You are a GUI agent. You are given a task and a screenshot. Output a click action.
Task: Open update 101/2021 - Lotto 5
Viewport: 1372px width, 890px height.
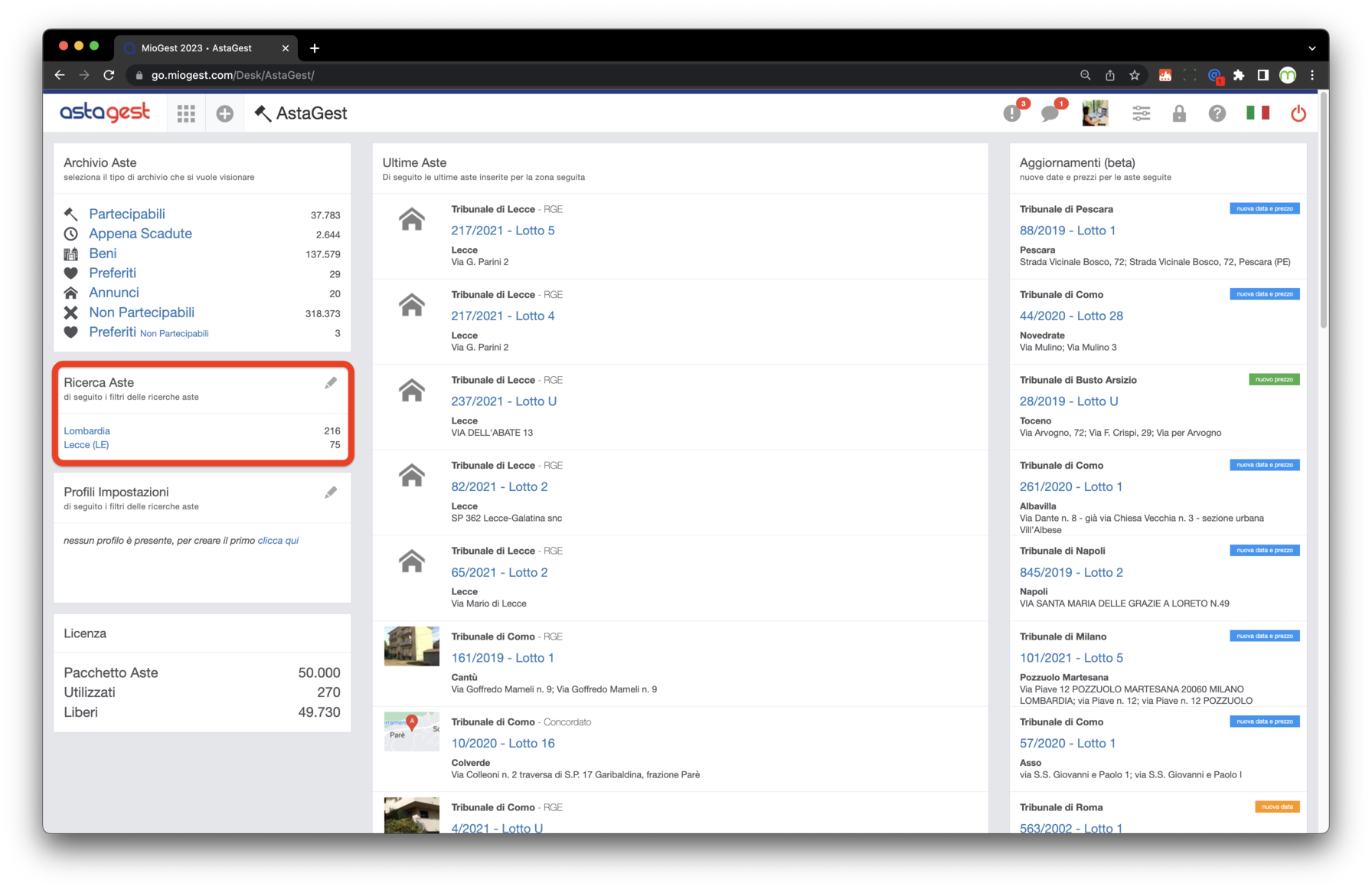[x=1071, y=658]
